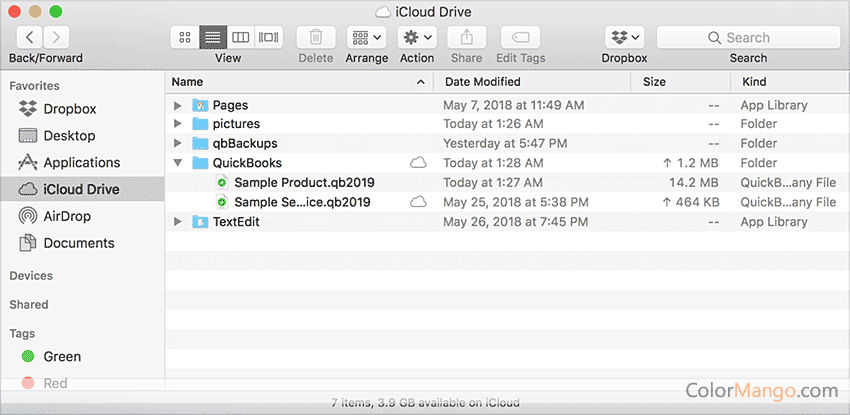Viewport: 850px width, 415px height.
Task: Sort by the Size column header
Action: [x=680, y=82]
